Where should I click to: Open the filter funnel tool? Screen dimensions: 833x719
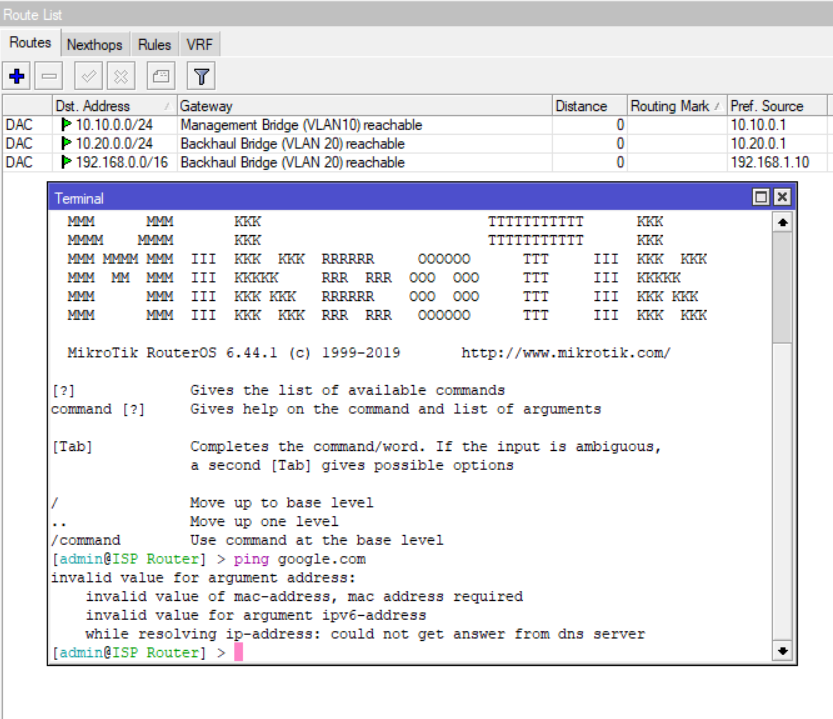pyautogui.click(x=201, y=77)
